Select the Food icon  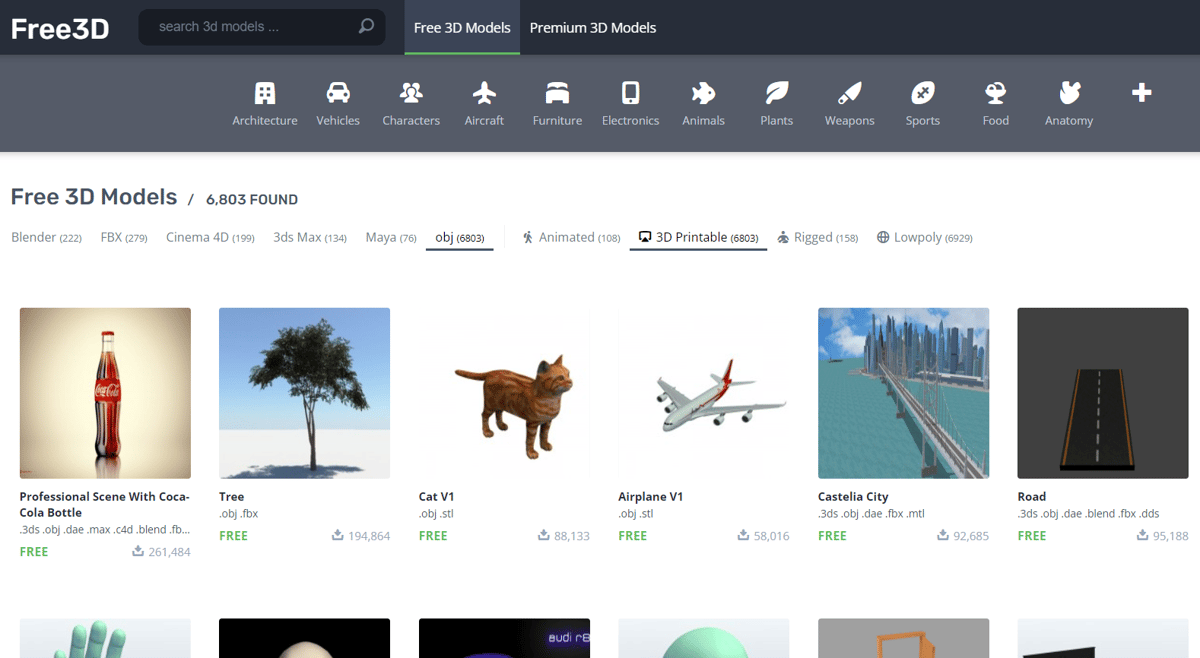tap(995, 93)
